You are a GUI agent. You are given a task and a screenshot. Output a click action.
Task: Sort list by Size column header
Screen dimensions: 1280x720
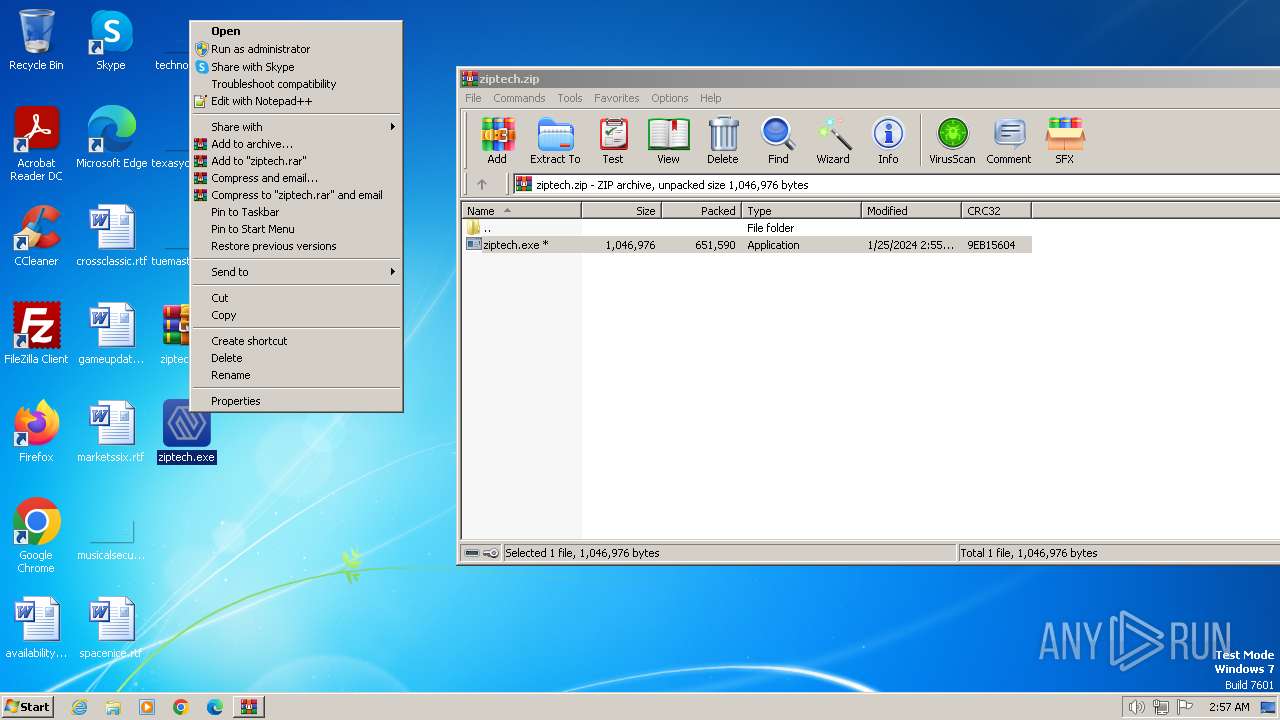(622, 211)
